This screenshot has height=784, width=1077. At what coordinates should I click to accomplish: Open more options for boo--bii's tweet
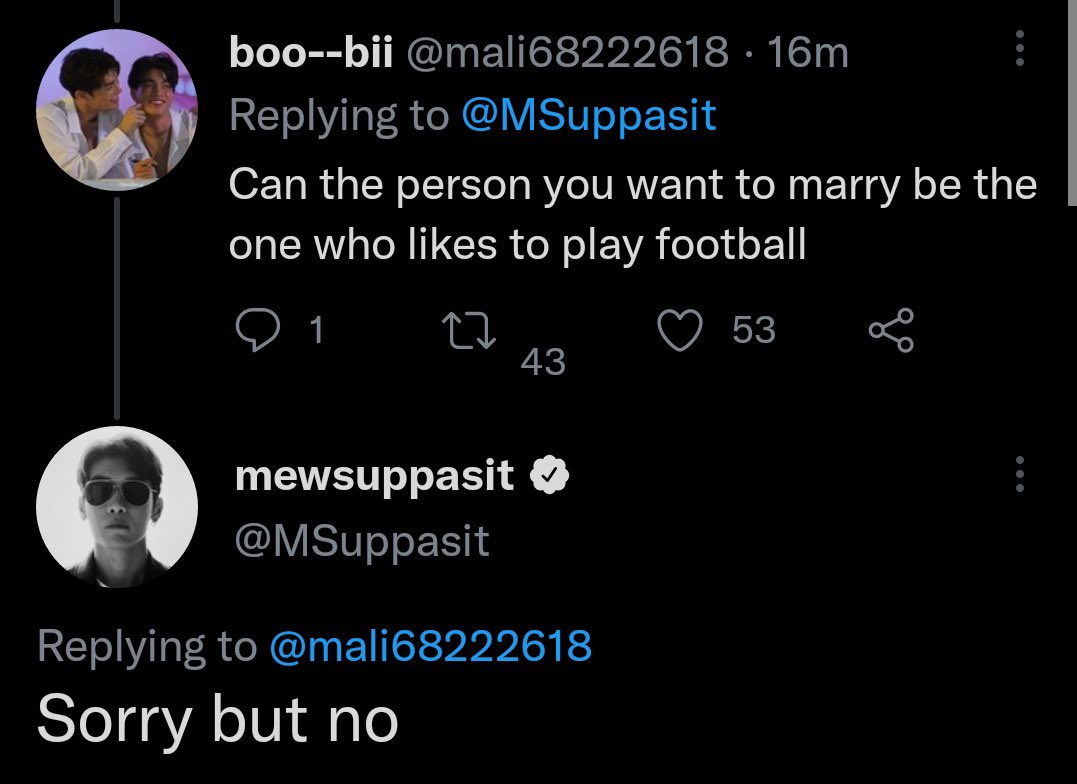[1019, 48]
